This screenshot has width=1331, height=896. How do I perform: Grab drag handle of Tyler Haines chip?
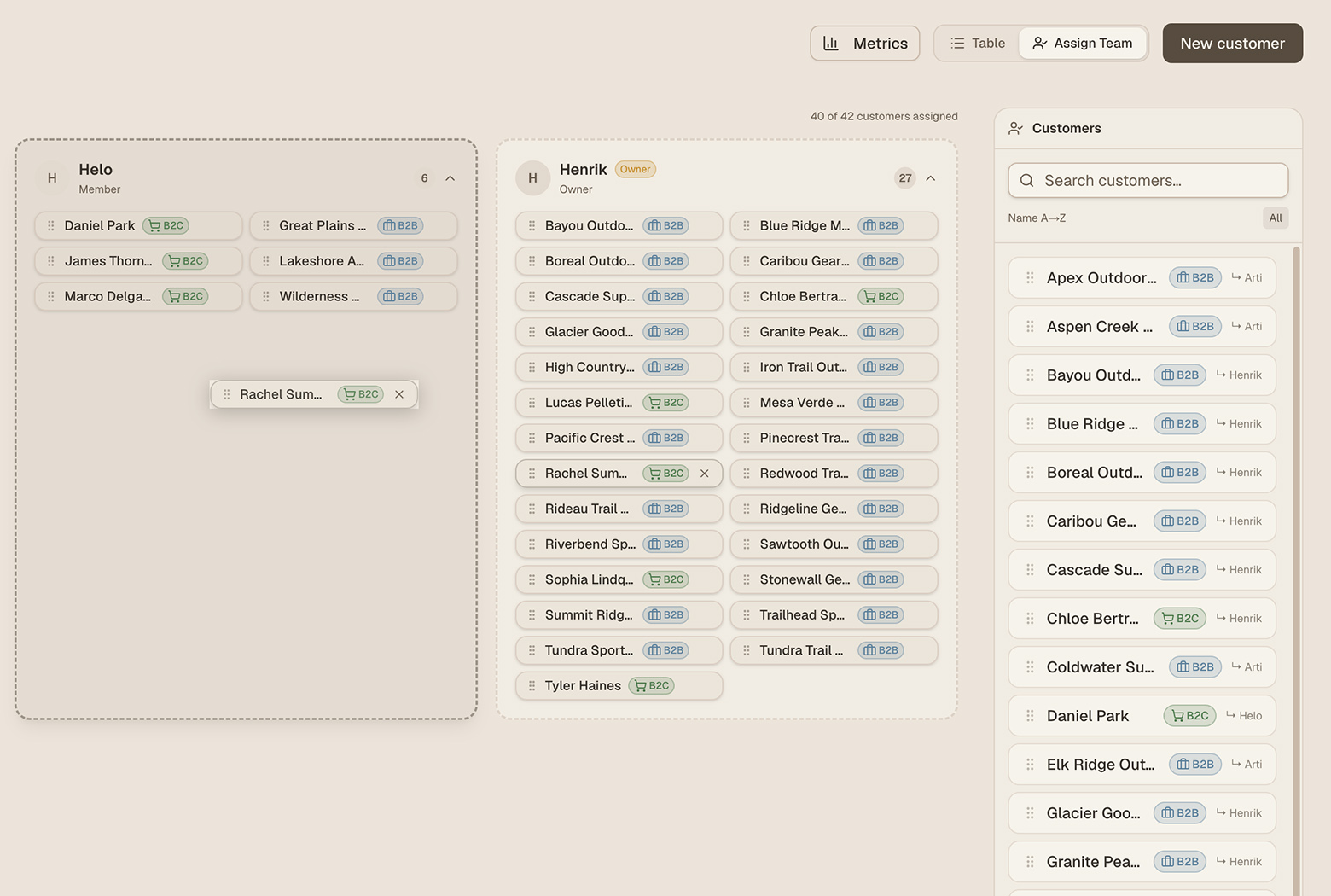point(532,686)
